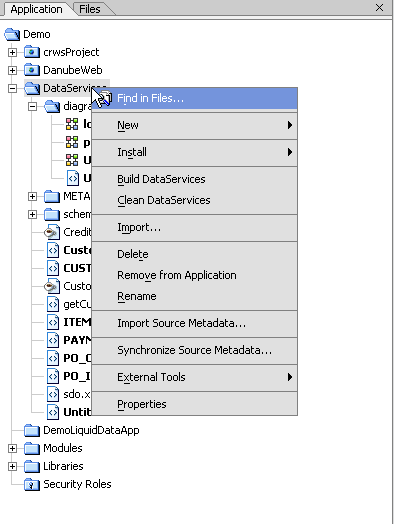
Task: Select Import Source Metadata…
Action: point(194,323)
